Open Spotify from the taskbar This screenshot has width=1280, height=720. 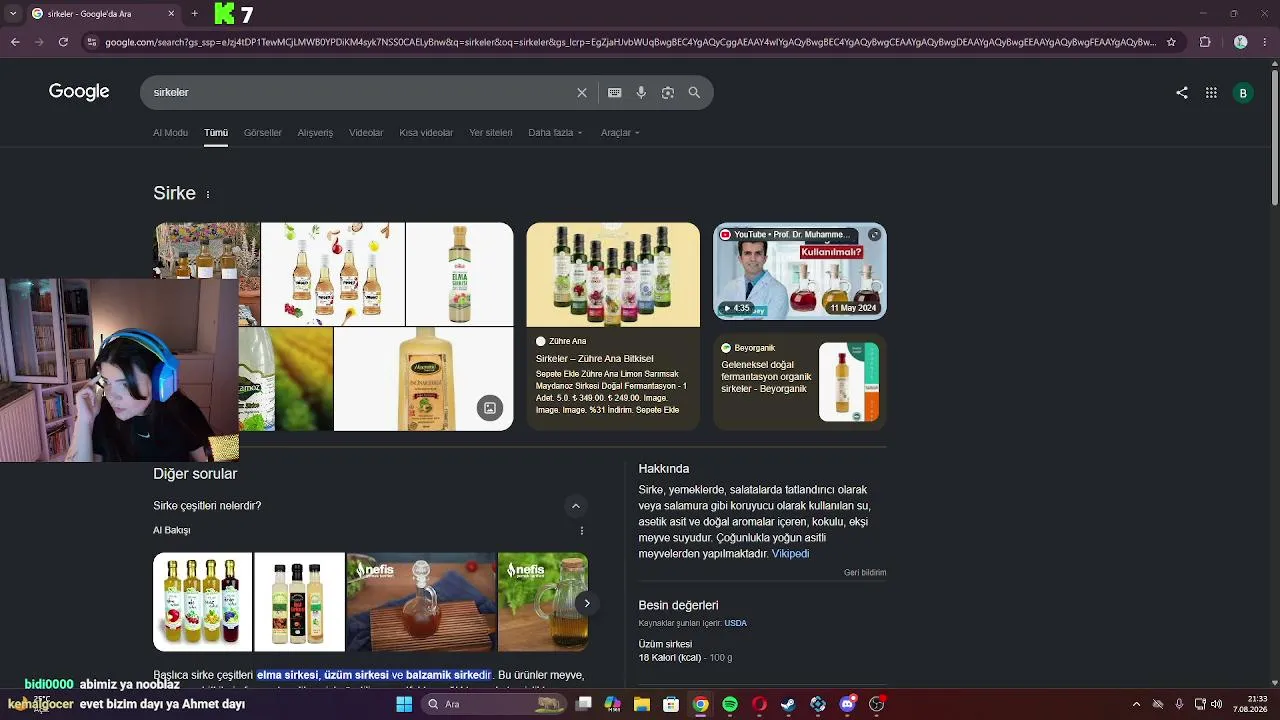(x=730, y=704)
